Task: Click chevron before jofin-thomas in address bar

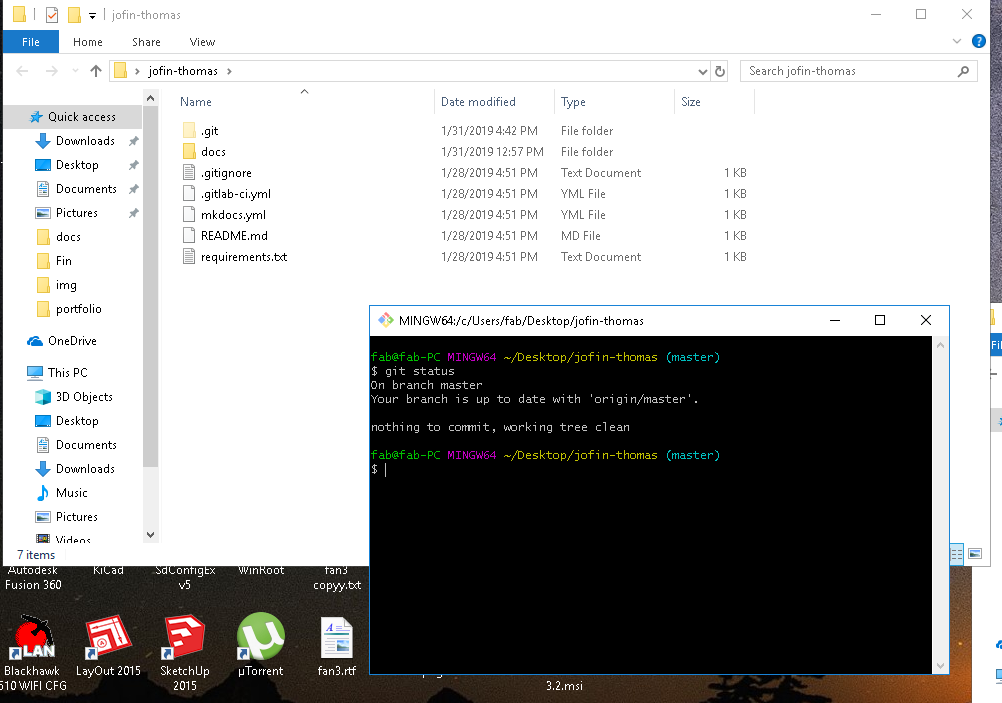Action: [x=137, y=71]
